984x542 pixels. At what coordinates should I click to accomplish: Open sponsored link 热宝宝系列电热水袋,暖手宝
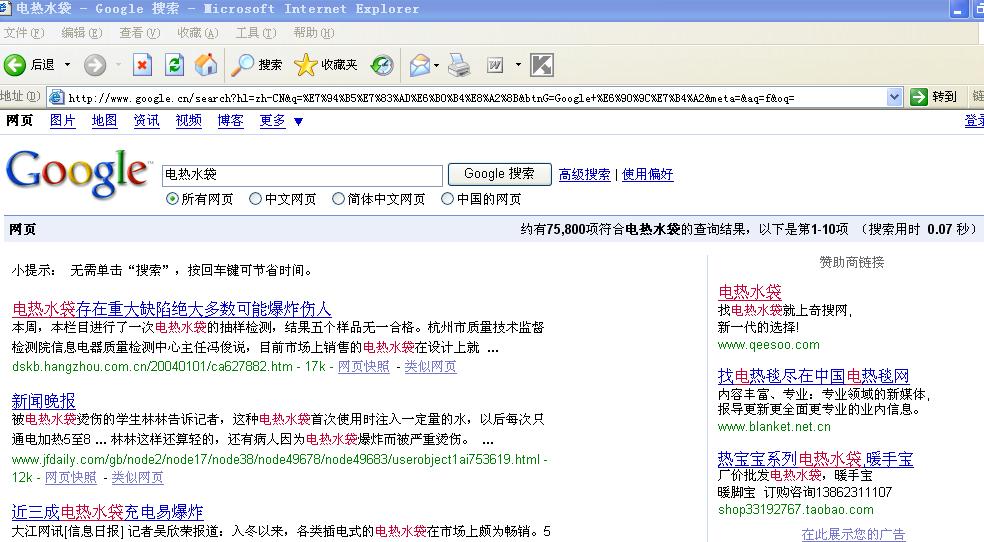click(x=815, y=459)
